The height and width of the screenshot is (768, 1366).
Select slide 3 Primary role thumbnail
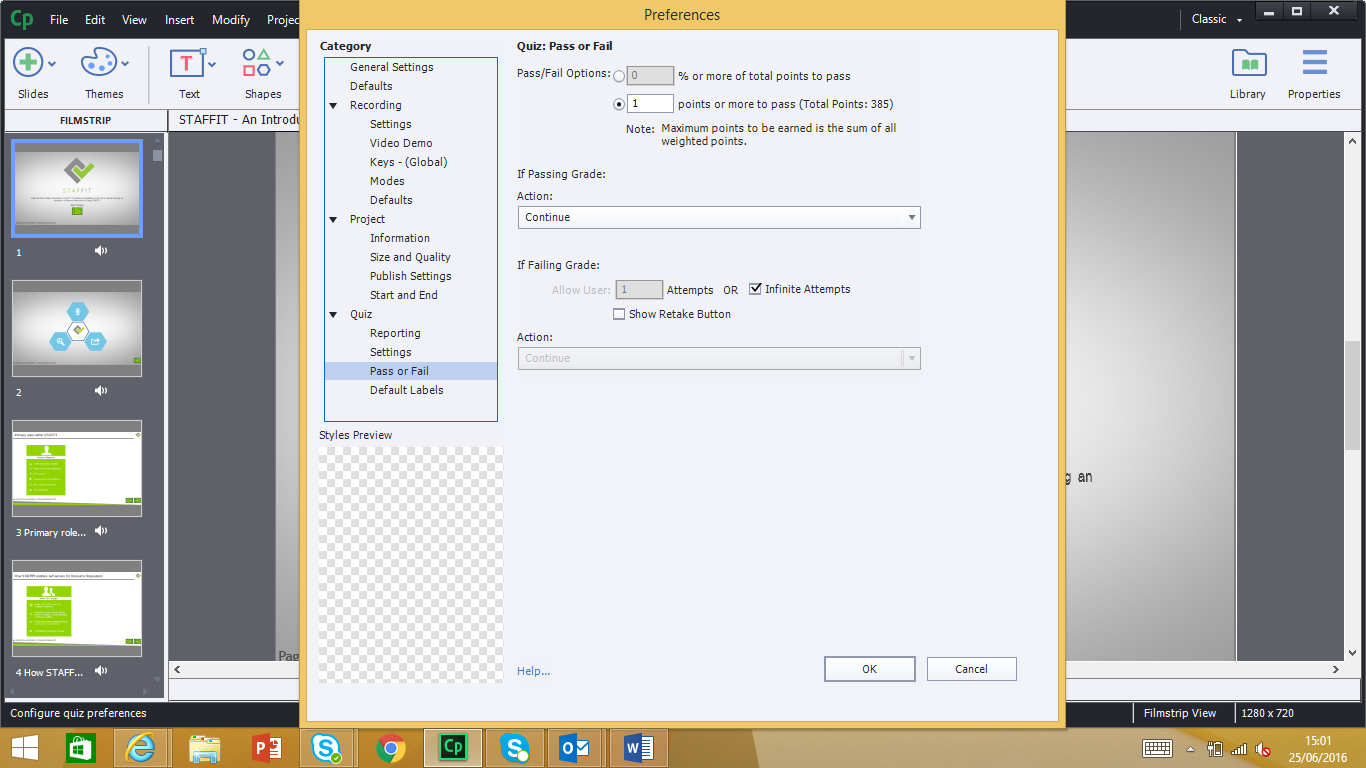click(x=77, y=469)
